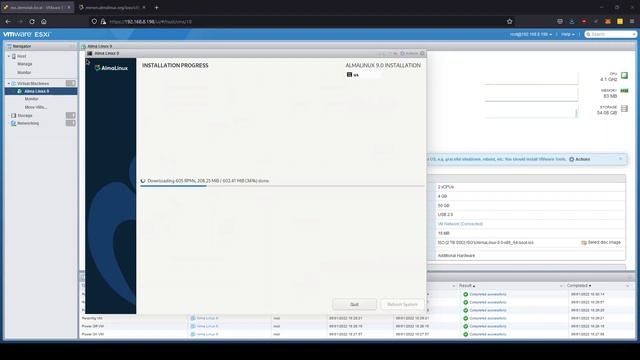Click Additional Hardware row

[456, 256]
